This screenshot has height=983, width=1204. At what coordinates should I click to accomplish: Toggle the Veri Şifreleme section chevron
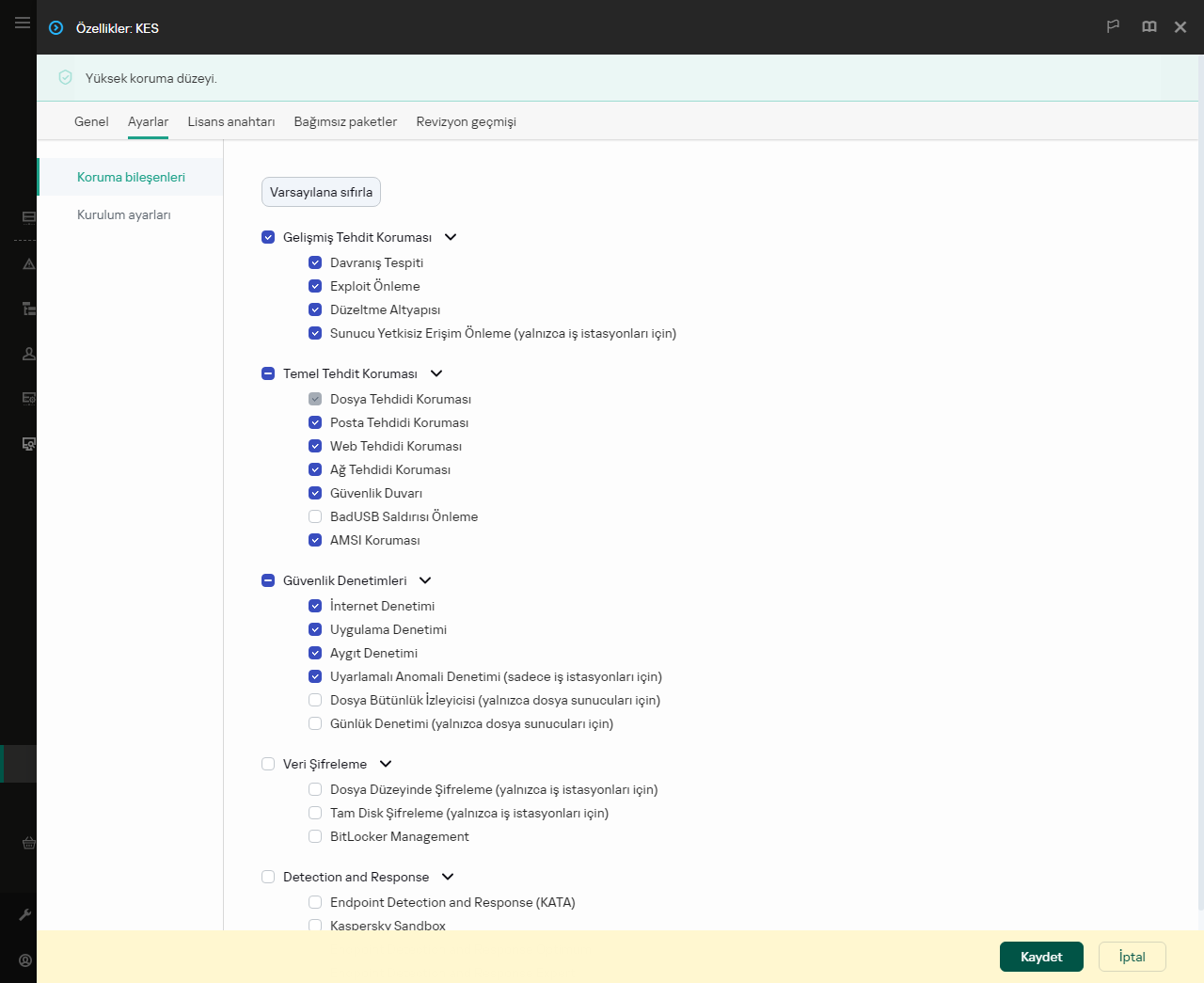coord(386,764)
